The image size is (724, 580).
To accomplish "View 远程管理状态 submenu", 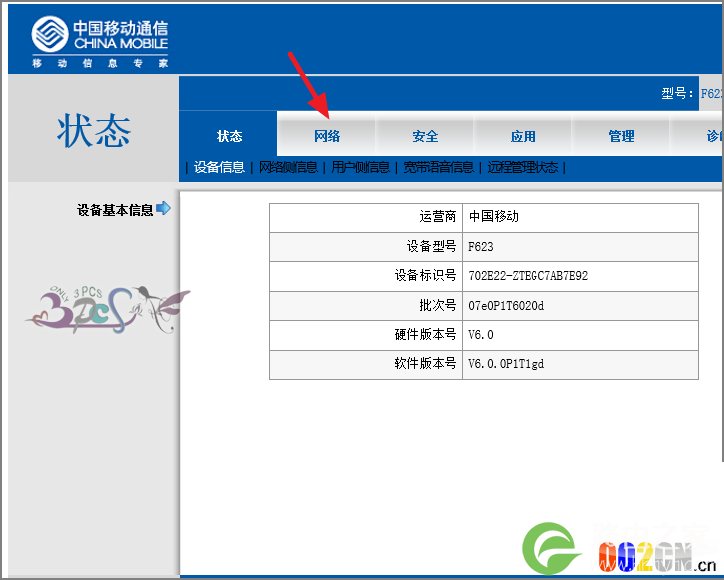I will click(523, 167).
